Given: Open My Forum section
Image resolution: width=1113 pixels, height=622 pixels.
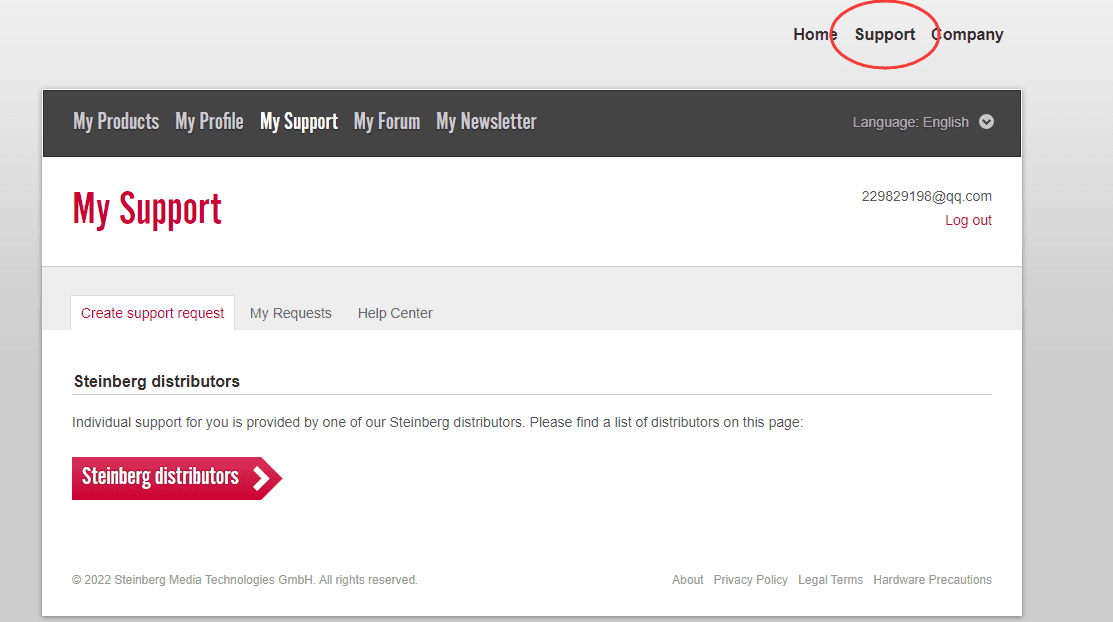Looking at the screenshot, I should (x=387, y=121).
